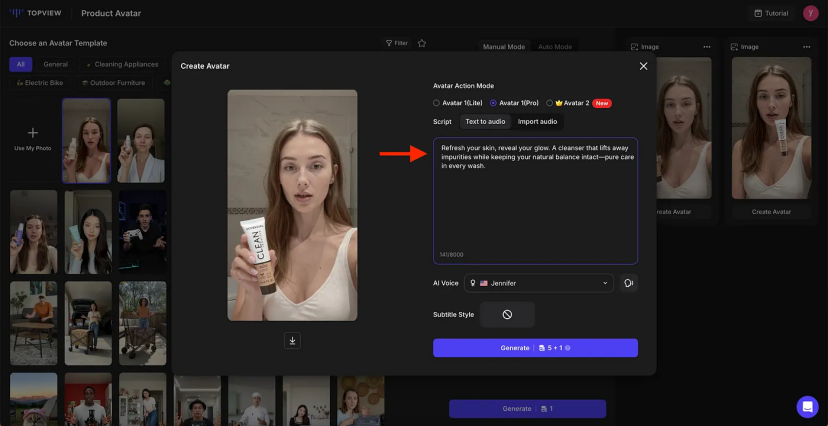This screenshot has width=828, height=426.
Task: Select the Electric Bike category
Action: point(40,83)
